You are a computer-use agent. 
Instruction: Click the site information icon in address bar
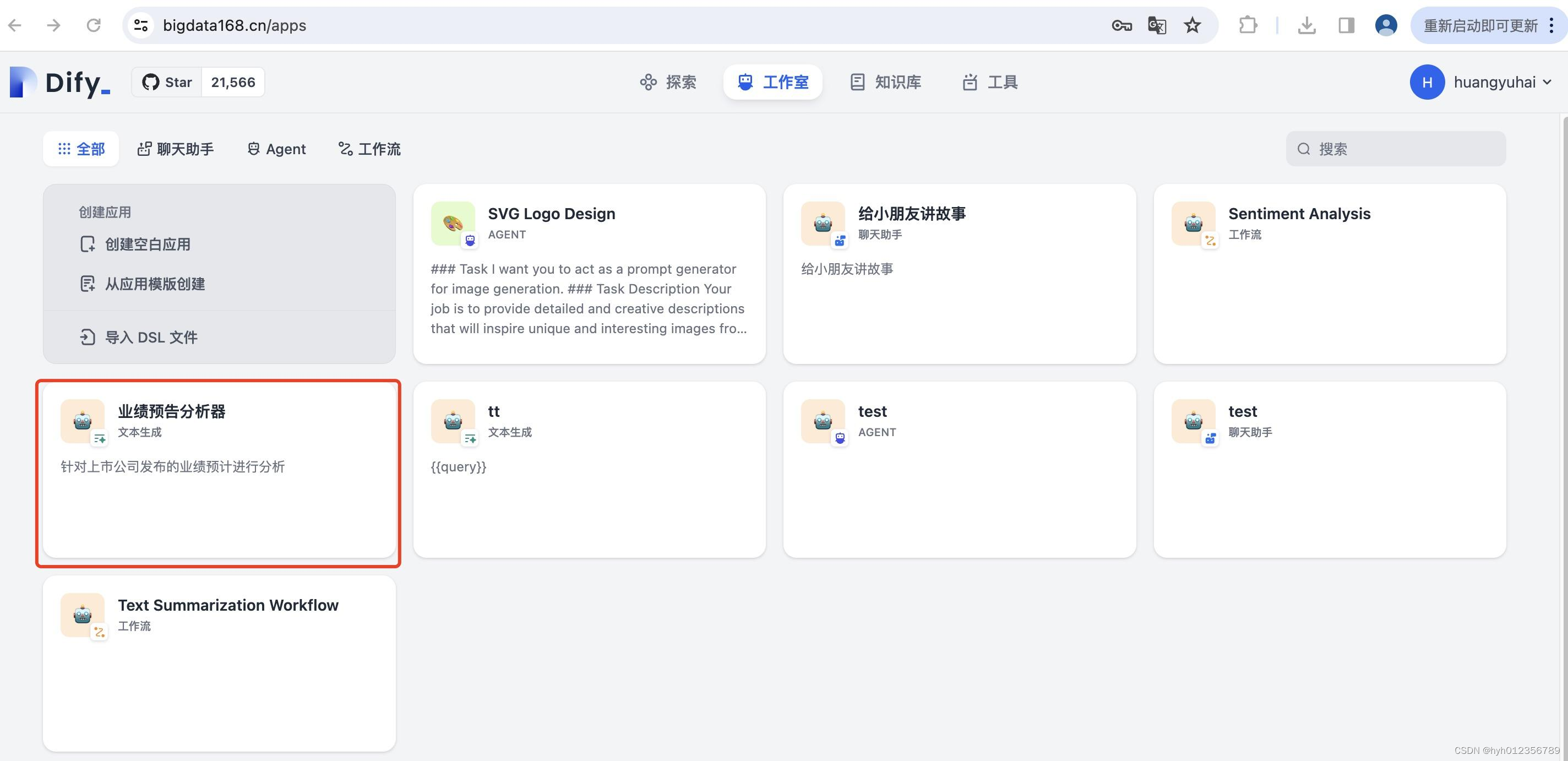point(141,25)
